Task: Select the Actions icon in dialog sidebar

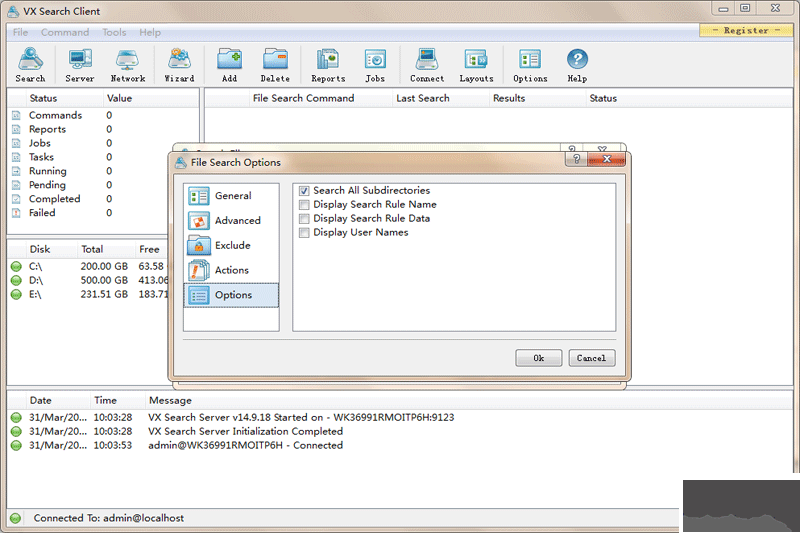Action: coord(198,270)
